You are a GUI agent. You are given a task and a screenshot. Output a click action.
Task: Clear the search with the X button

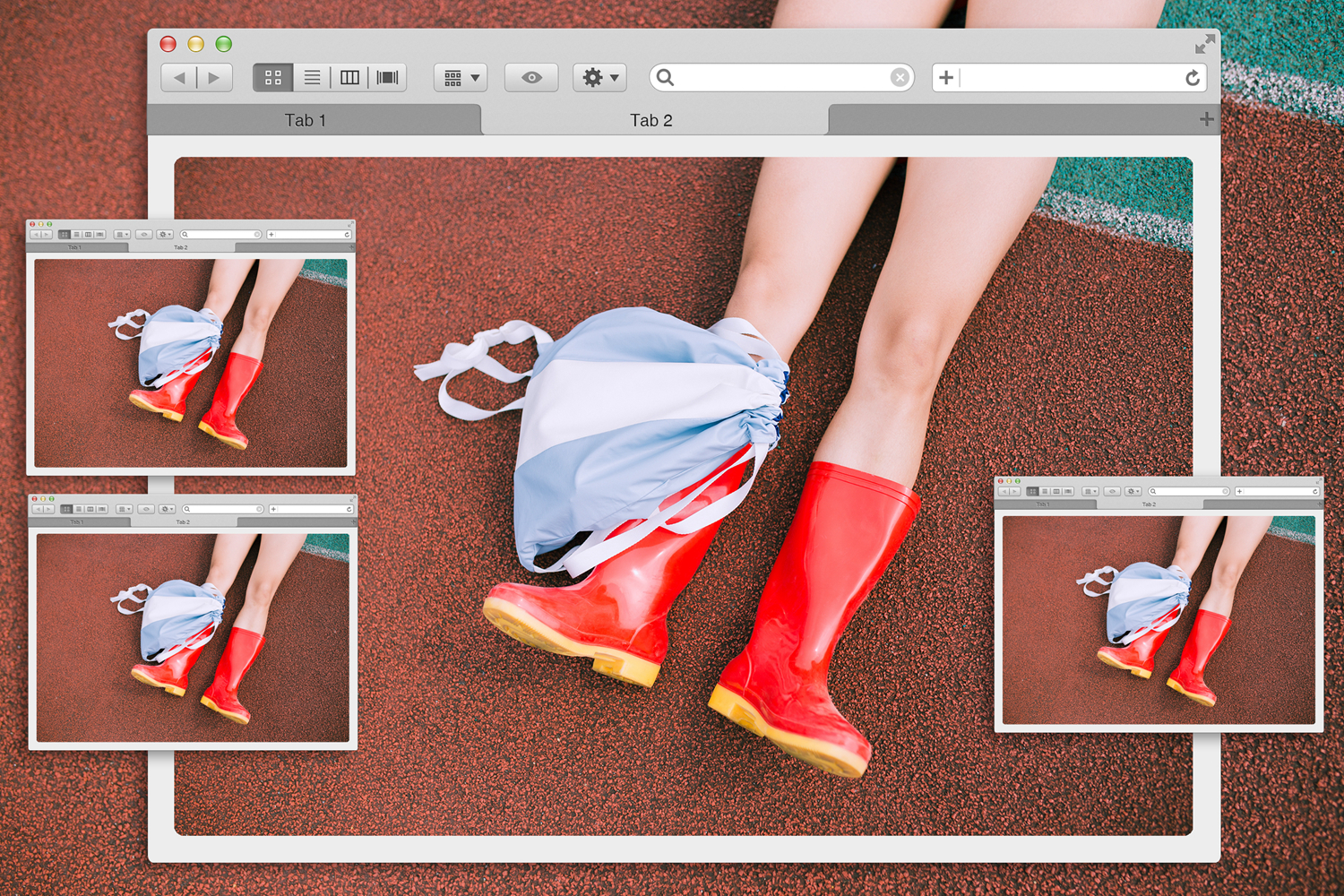[900, 78]
